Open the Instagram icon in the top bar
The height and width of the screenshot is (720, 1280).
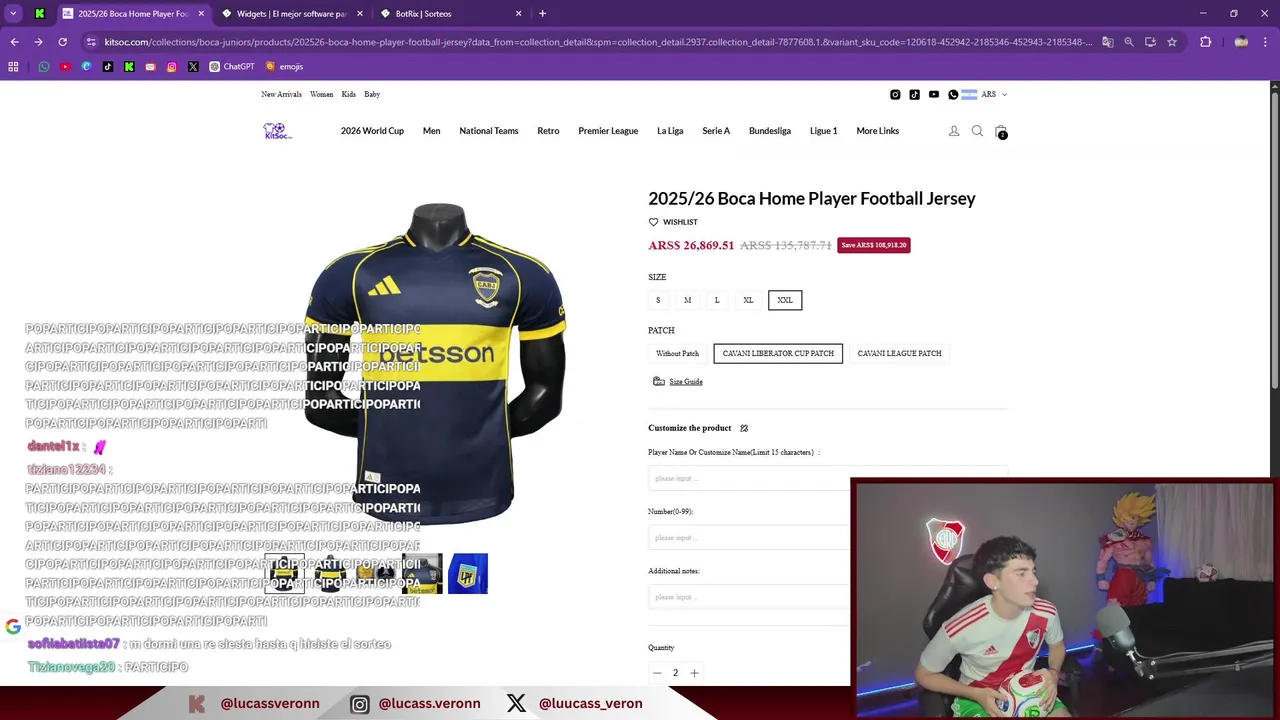[x=895, y=94]
